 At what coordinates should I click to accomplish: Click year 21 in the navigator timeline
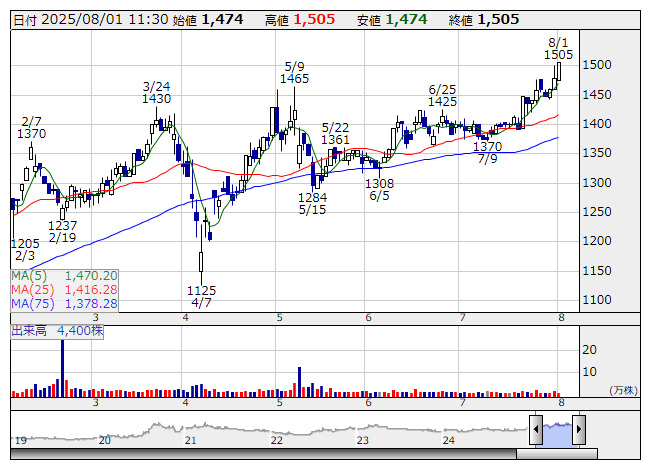(x=190, y=440)
